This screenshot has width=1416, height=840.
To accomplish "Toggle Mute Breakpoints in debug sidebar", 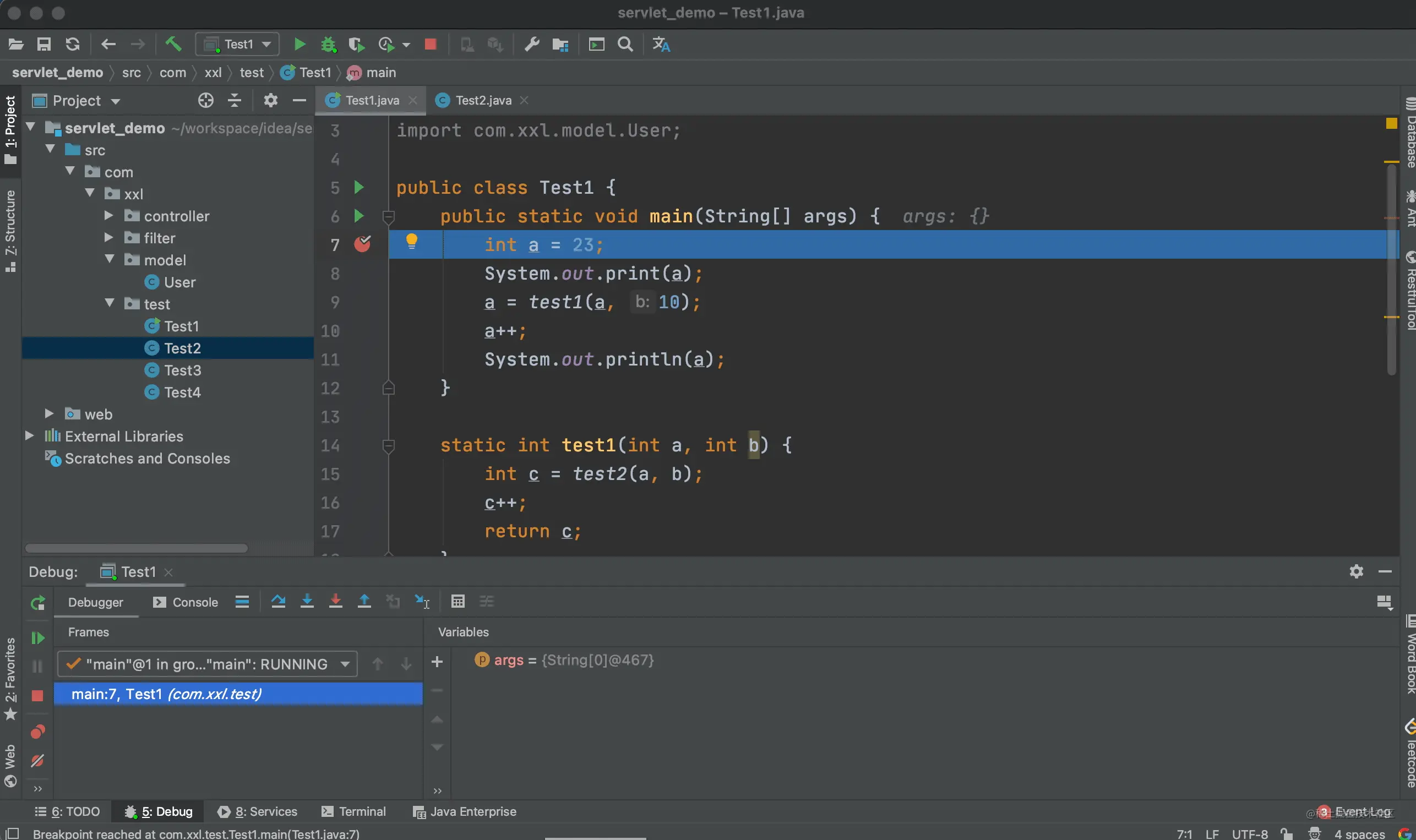I will point(37,761).
